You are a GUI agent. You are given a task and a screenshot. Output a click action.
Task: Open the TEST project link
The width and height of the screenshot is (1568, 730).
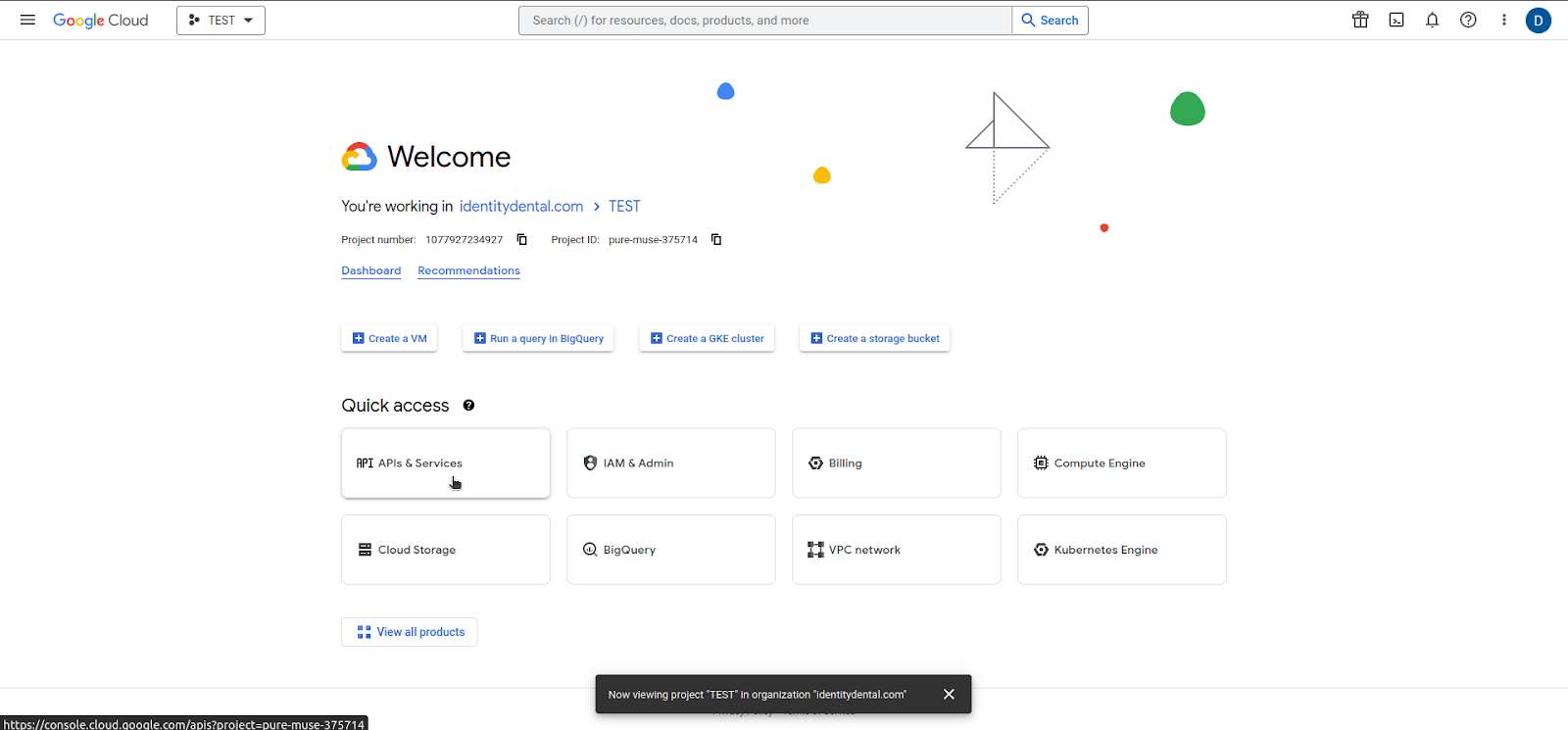[x=624, y=206]
